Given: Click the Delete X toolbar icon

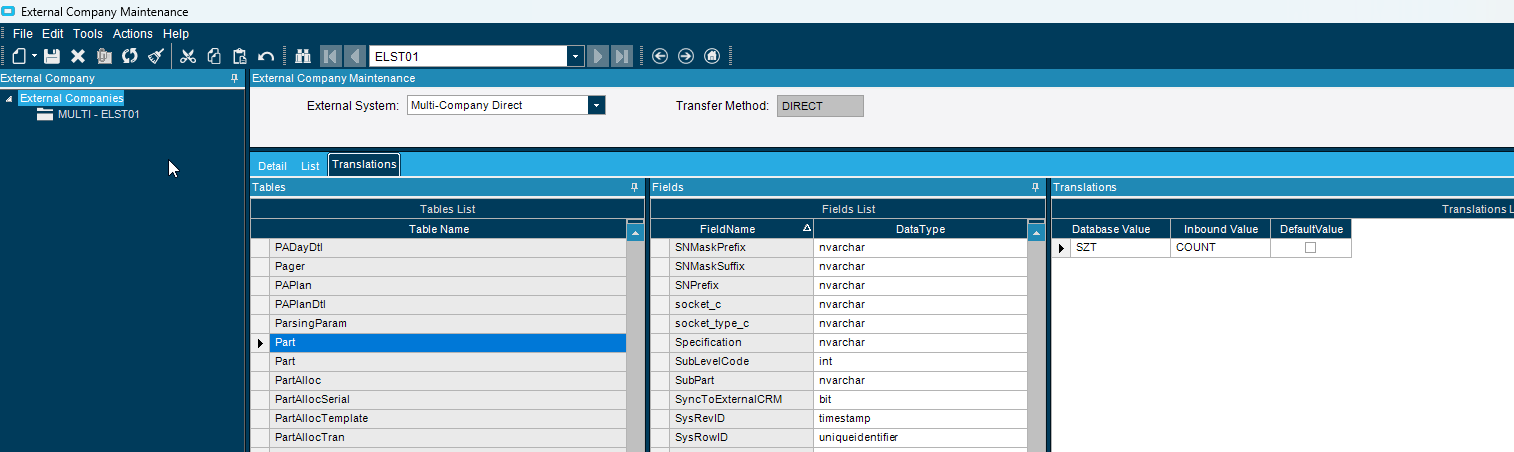Looking at the screenshot, I should (x=78, y=56).
